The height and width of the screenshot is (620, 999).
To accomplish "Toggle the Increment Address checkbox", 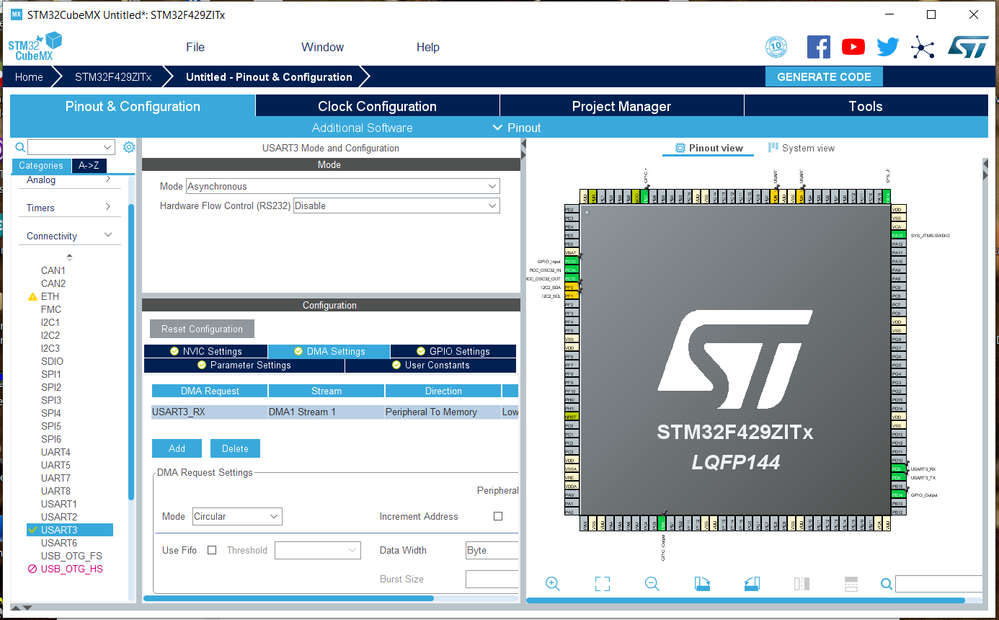I will click(498, 516).
